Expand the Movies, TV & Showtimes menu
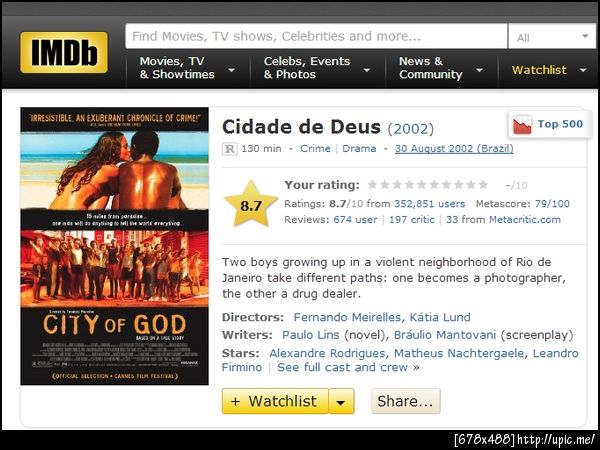600x450 pixels. pos(188,68)
